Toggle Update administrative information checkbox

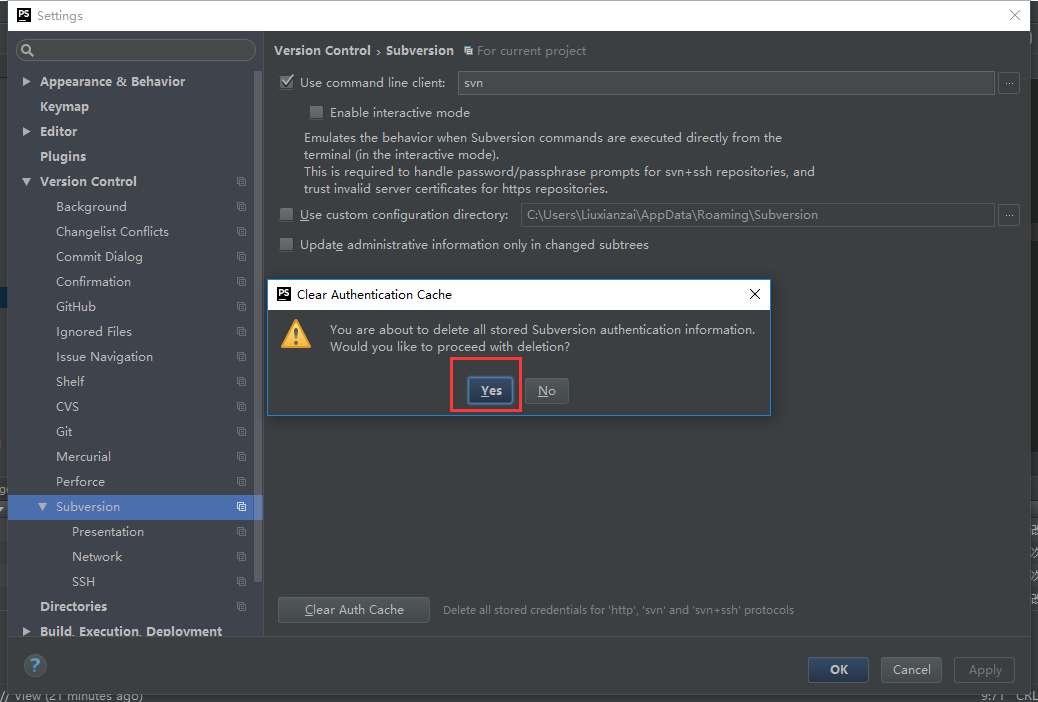click(287, 244)
